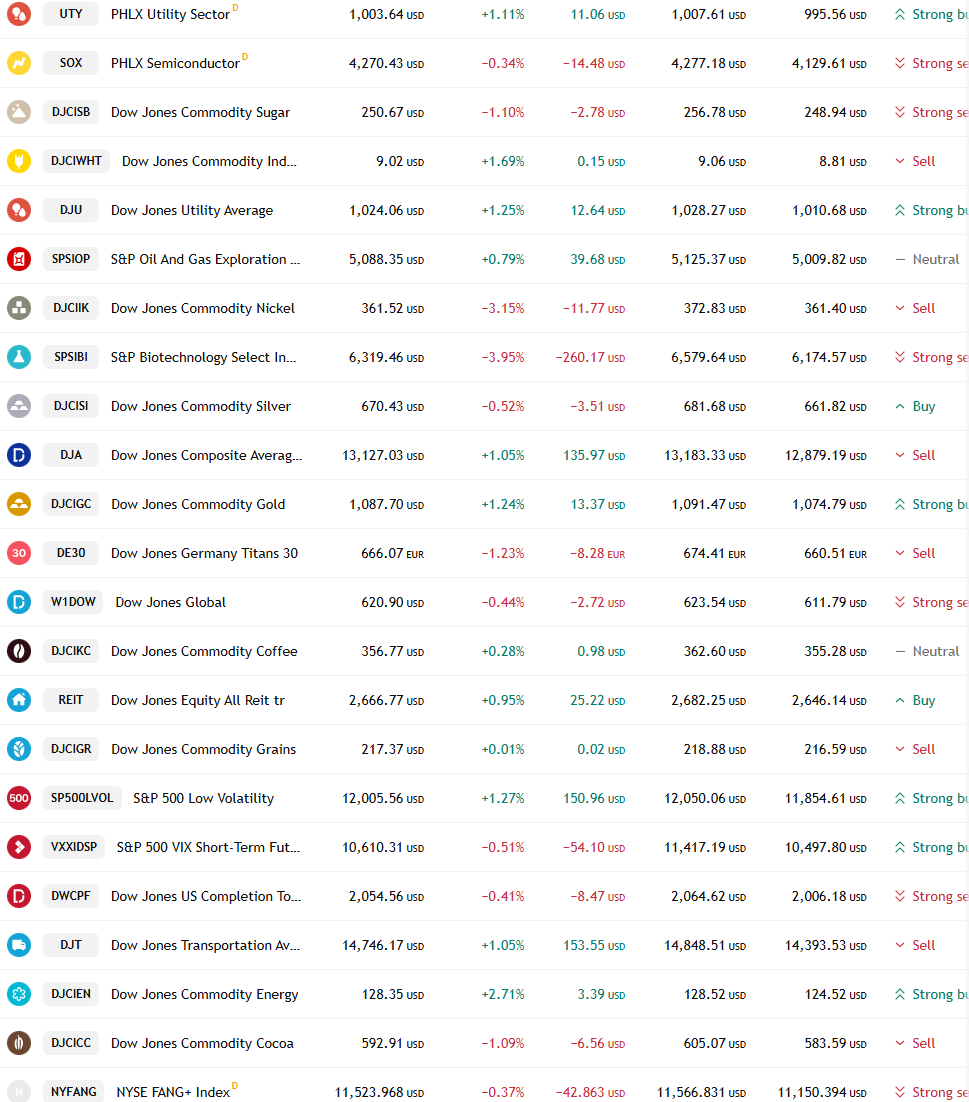Screen dimensions: 969x1102
Task: Open the UTY ticker badge
Action: pos(71,14)
